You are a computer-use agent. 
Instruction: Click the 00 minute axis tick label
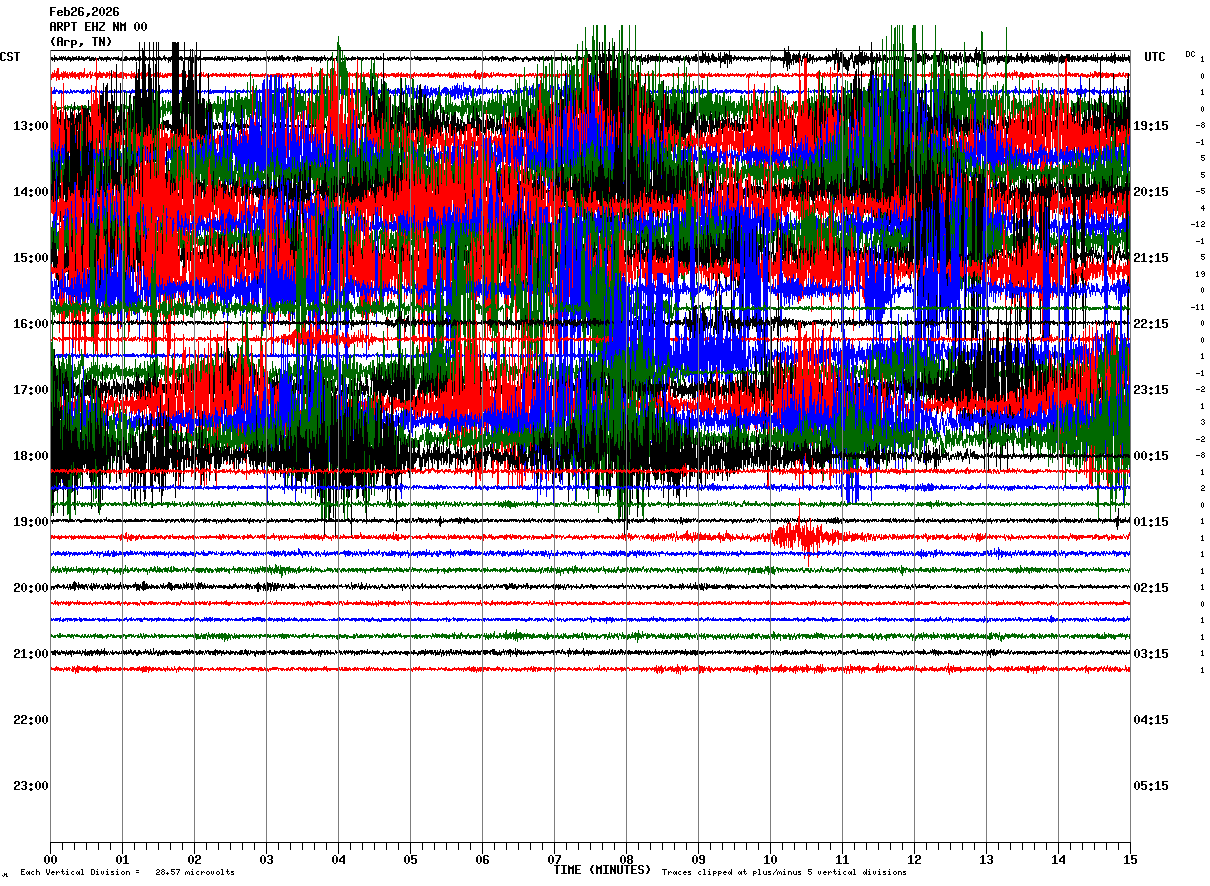tap(50, 859)
